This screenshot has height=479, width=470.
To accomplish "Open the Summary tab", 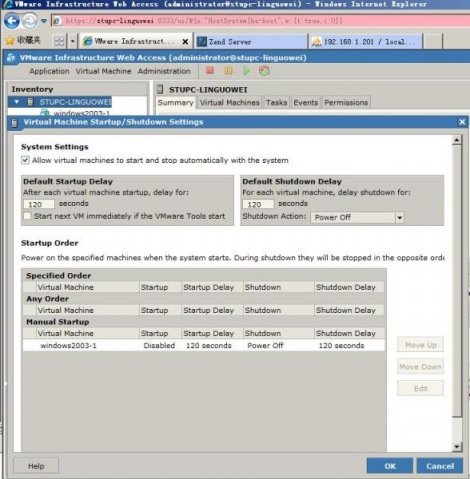I will [175, 102].
